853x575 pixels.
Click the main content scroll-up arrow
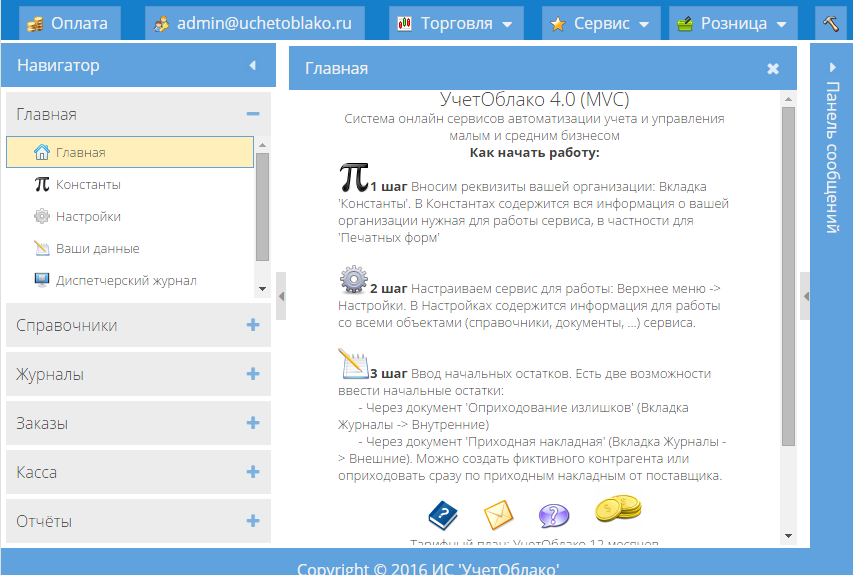point(788,99)
